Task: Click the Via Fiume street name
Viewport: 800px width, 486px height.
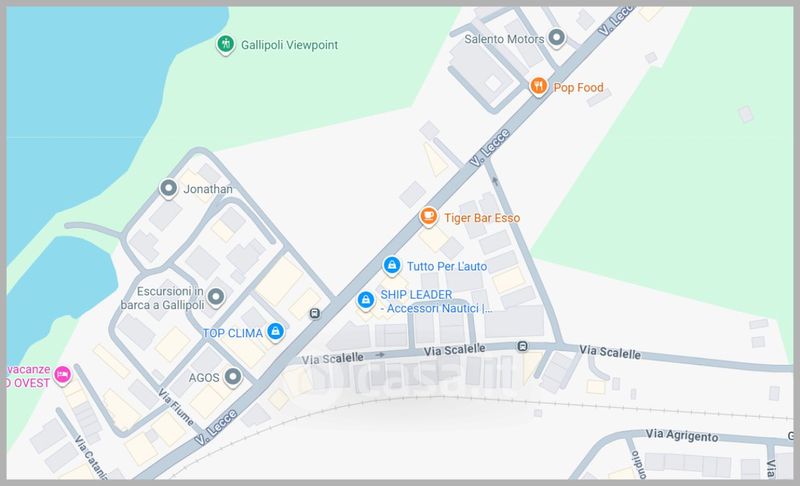Action: pyautogui.click(x=176, y=407)
